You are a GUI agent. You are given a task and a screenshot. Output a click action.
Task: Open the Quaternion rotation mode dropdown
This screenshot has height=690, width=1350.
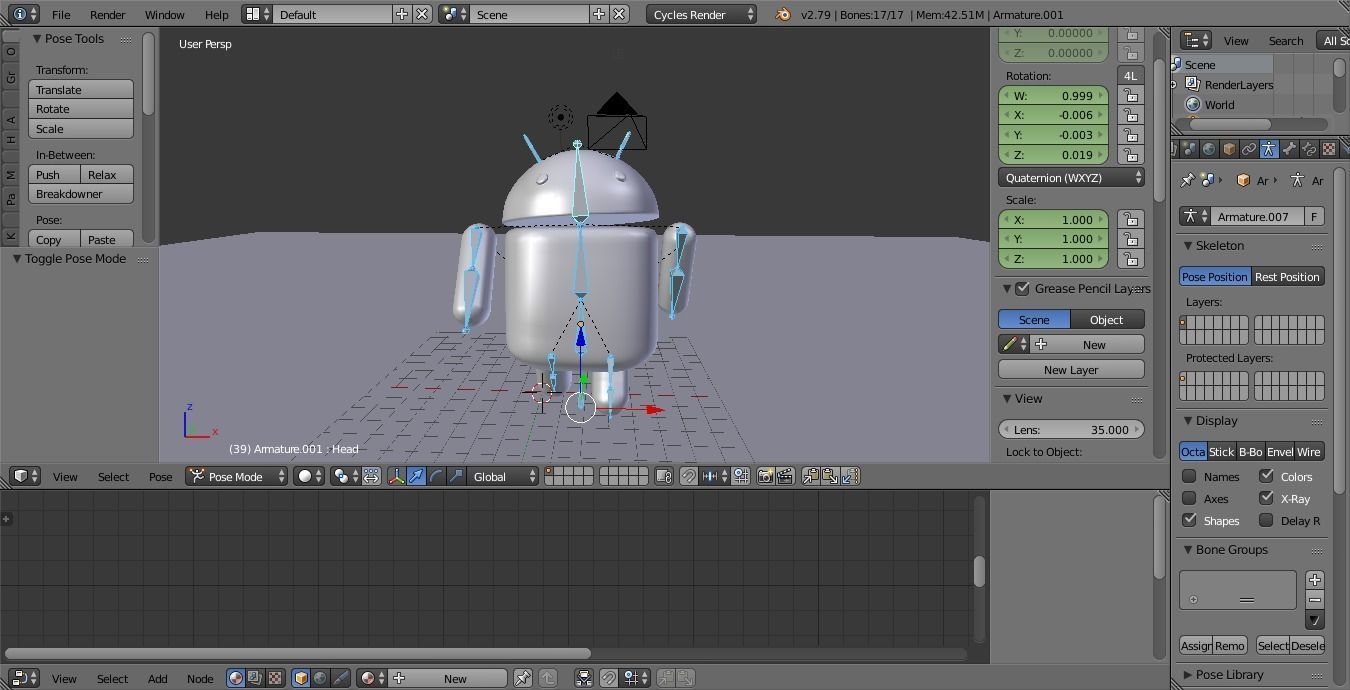(x=1071, y=177)
